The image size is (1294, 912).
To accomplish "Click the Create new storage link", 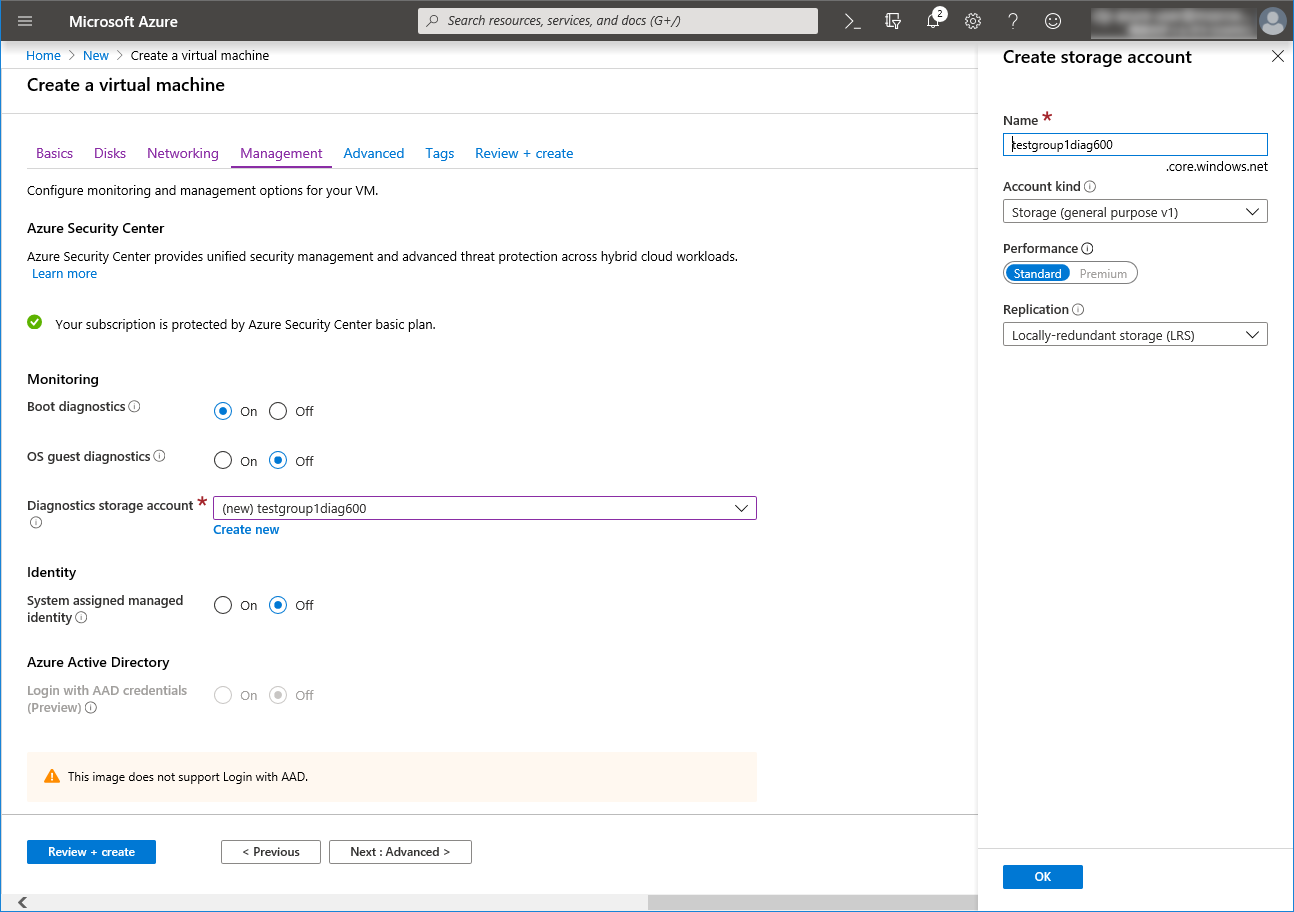I will point(246,530).
